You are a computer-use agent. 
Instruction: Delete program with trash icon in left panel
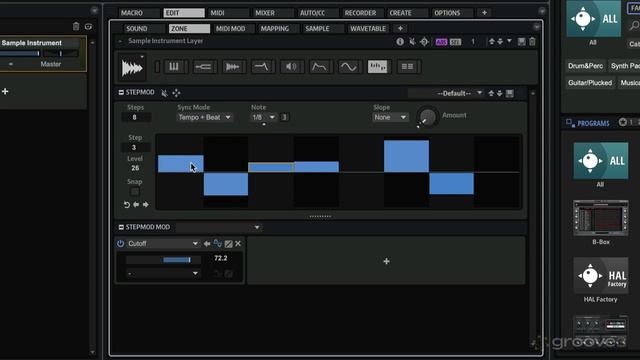pos(76,27)
